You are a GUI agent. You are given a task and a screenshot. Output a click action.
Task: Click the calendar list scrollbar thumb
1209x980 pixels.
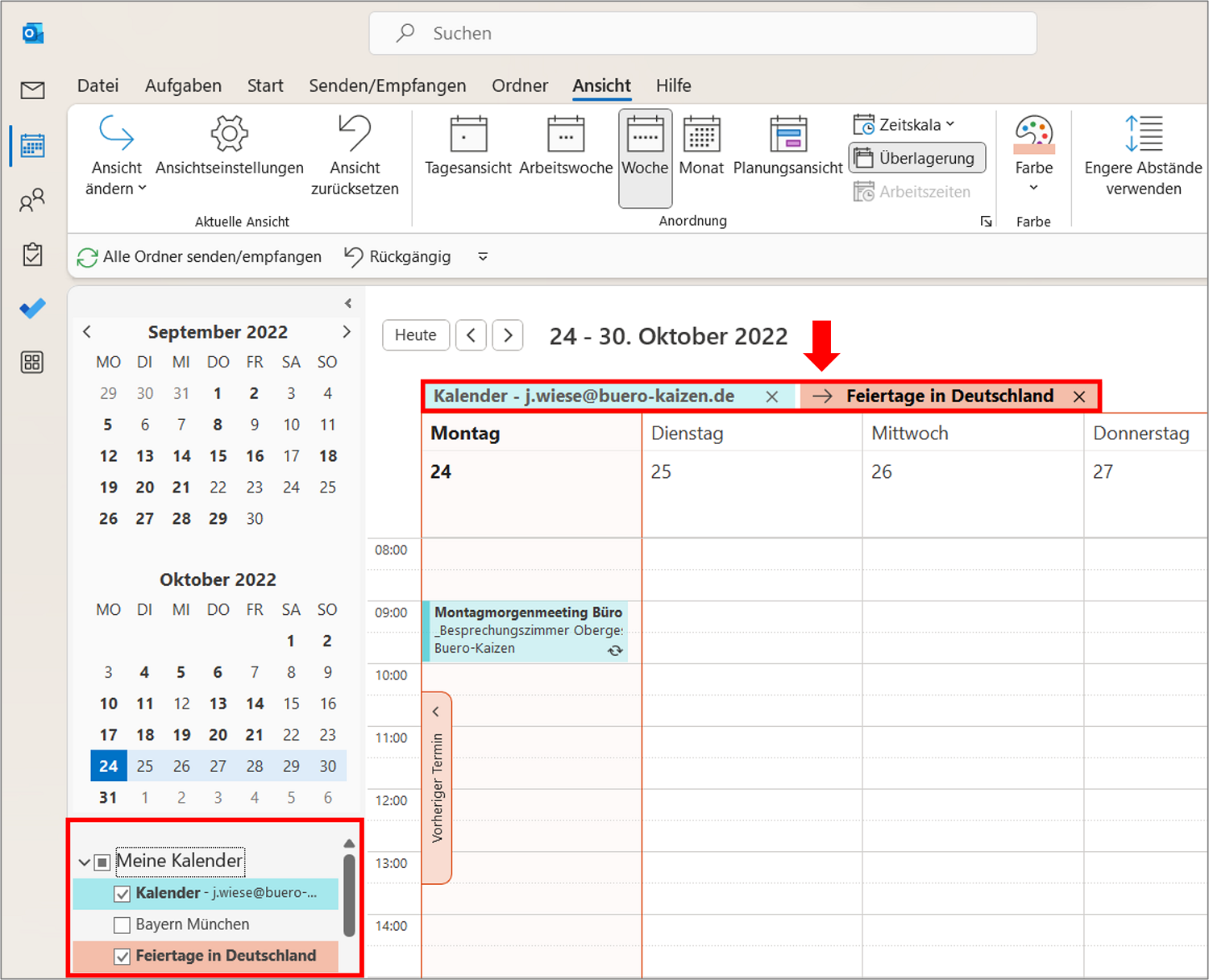pyautogui.click(x=349, y=895)
